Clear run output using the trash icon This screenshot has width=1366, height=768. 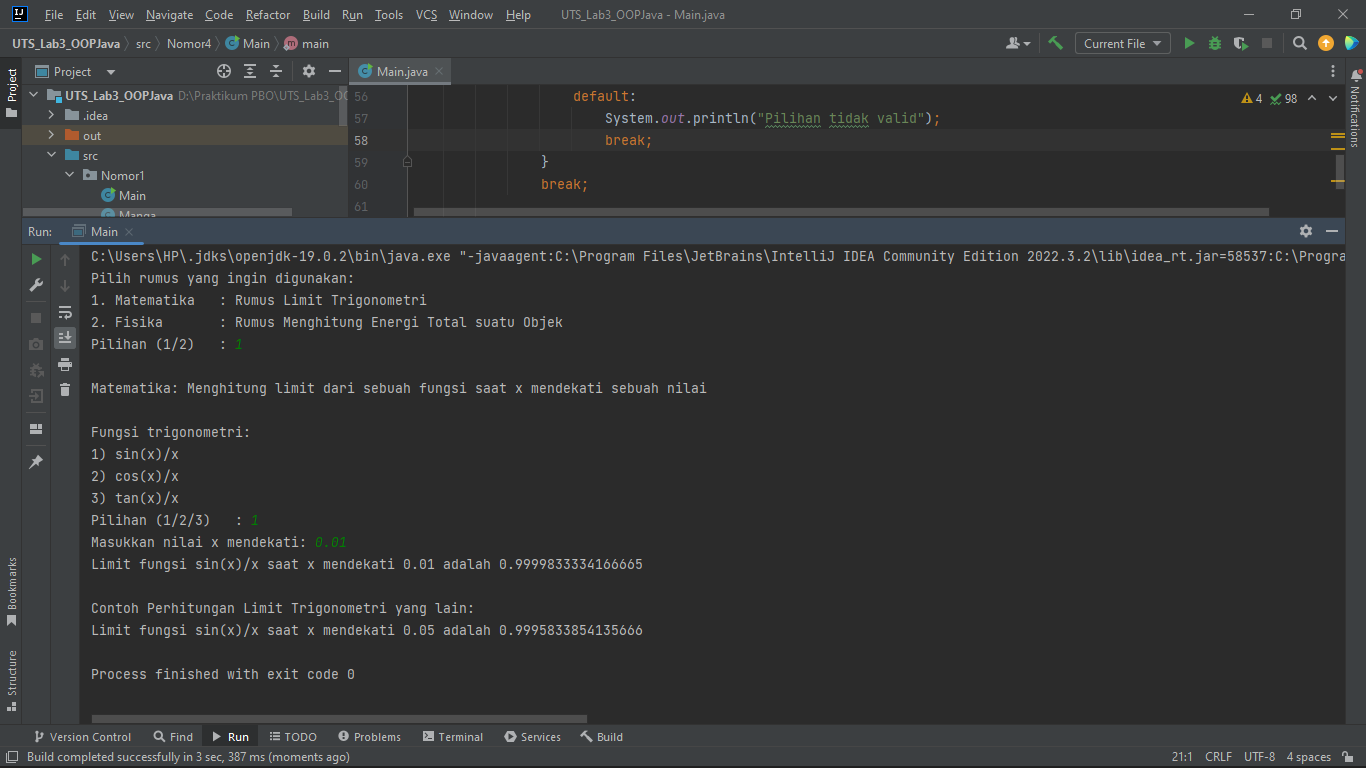65,389
